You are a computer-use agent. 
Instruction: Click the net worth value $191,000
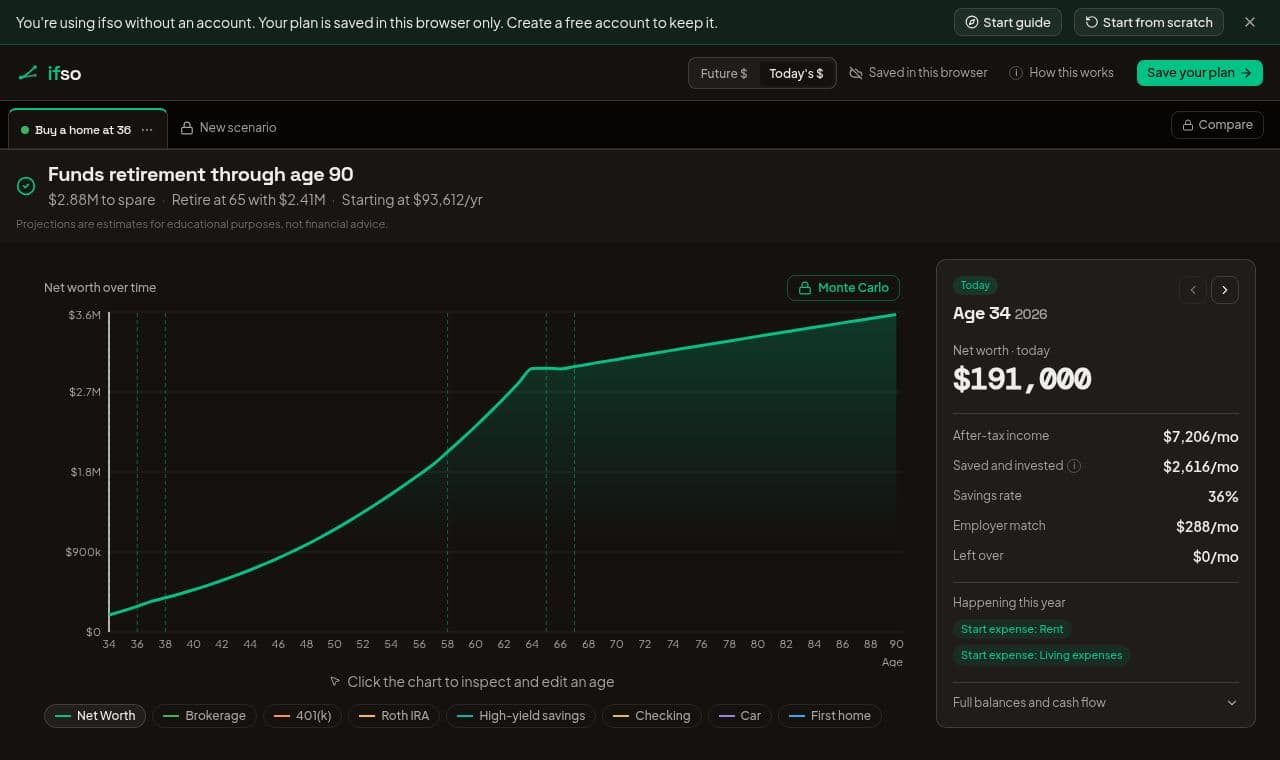[1022, 379]
